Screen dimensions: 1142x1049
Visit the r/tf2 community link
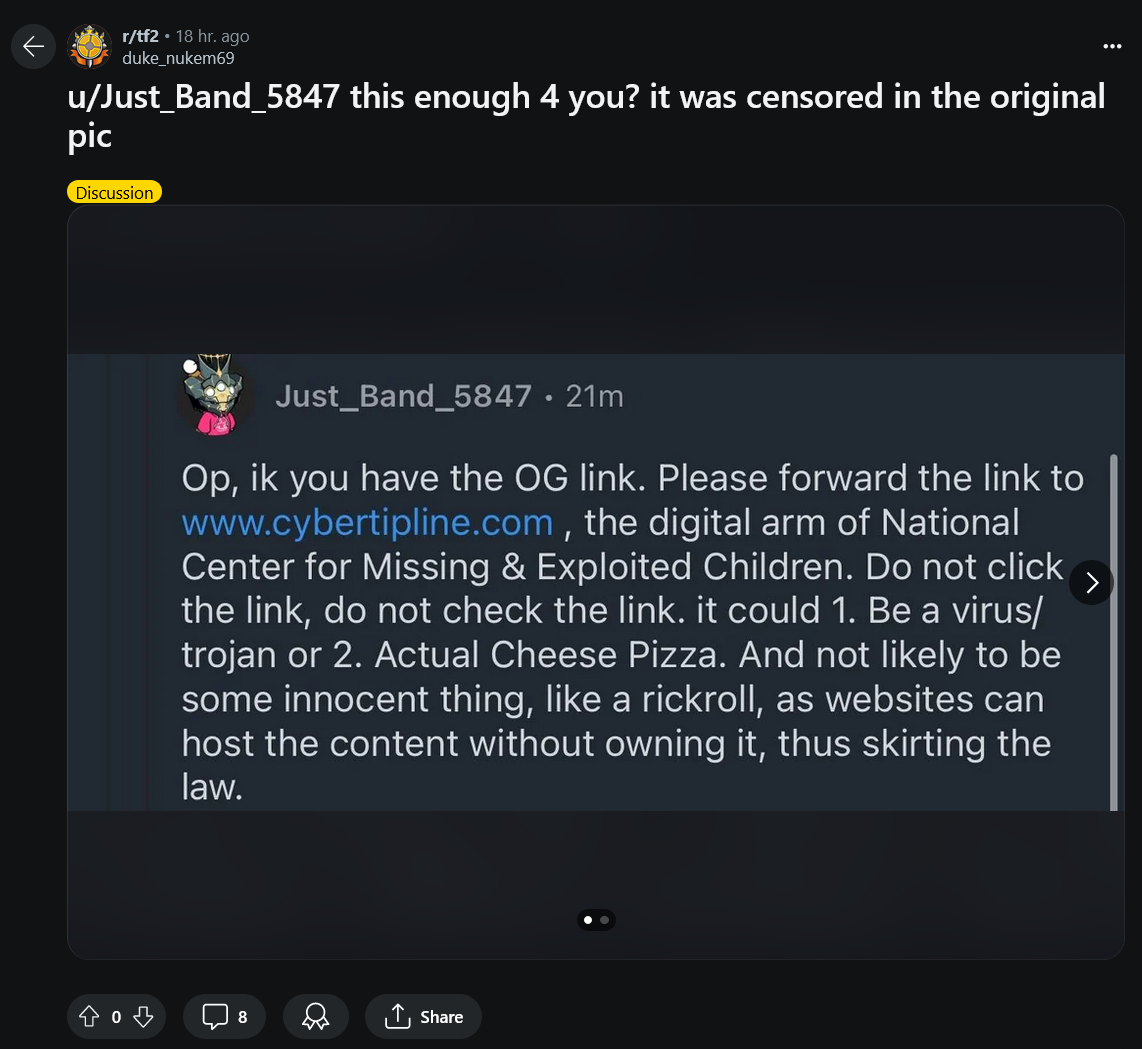(x=141, y=36)
